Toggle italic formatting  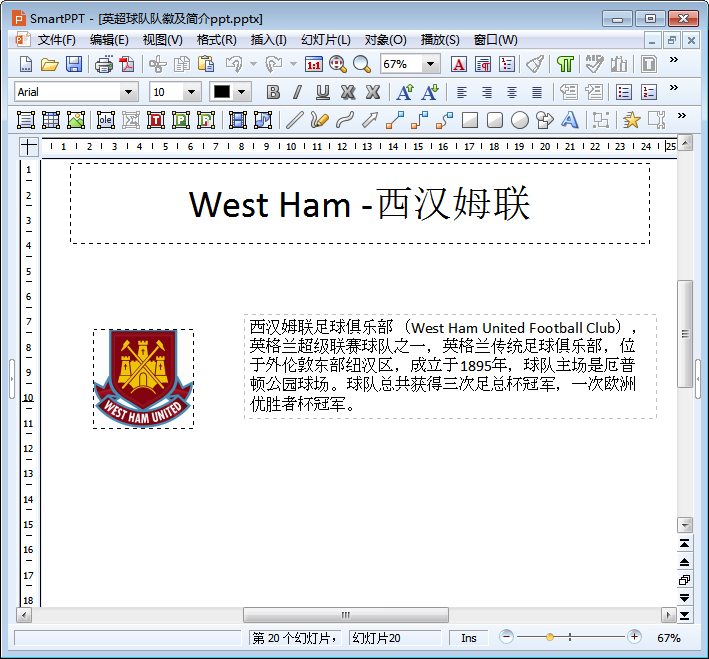pyautogui.click(x=297, y=92)
